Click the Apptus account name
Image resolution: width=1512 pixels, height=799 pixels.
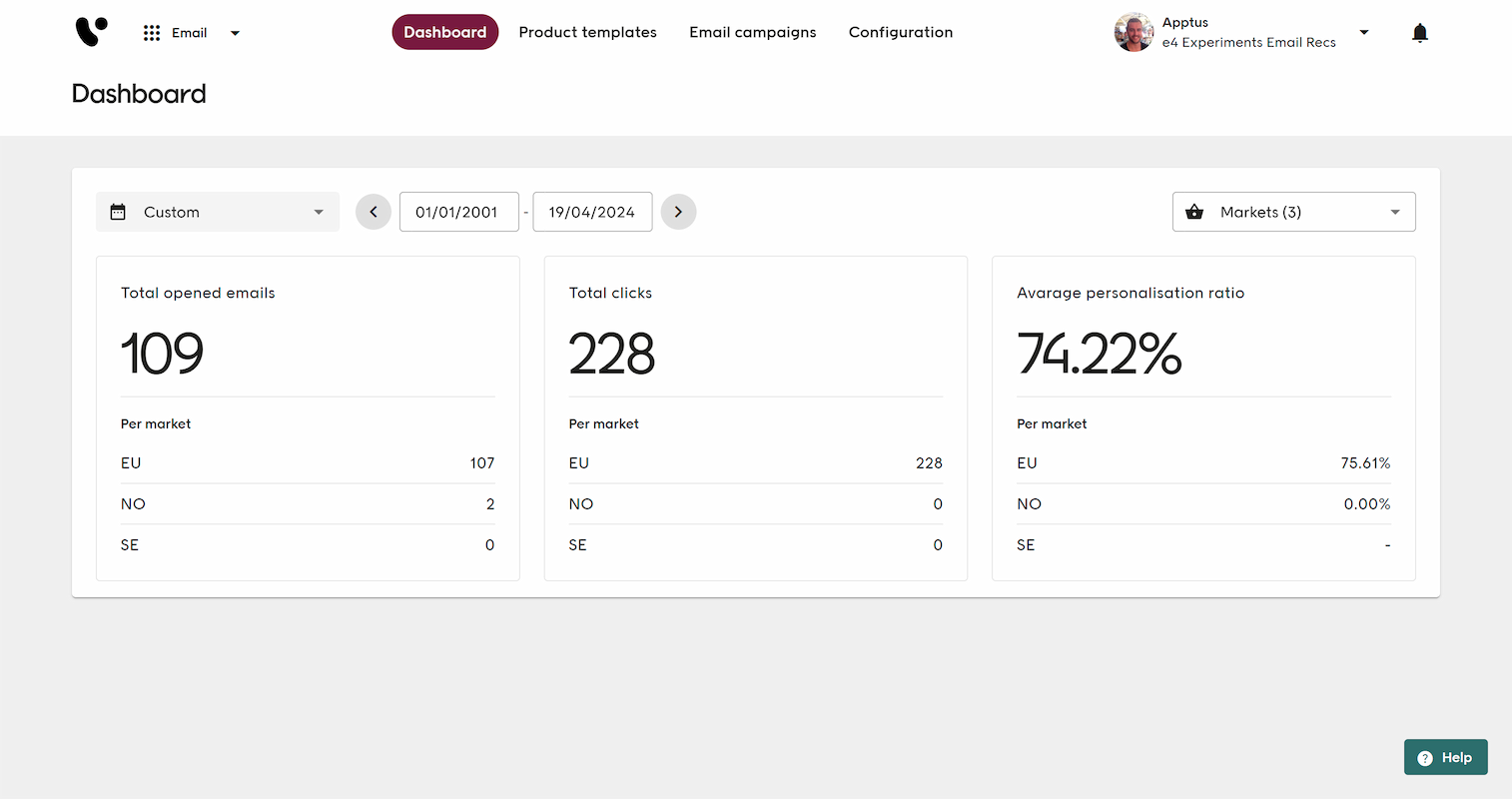pos(1185,22)
